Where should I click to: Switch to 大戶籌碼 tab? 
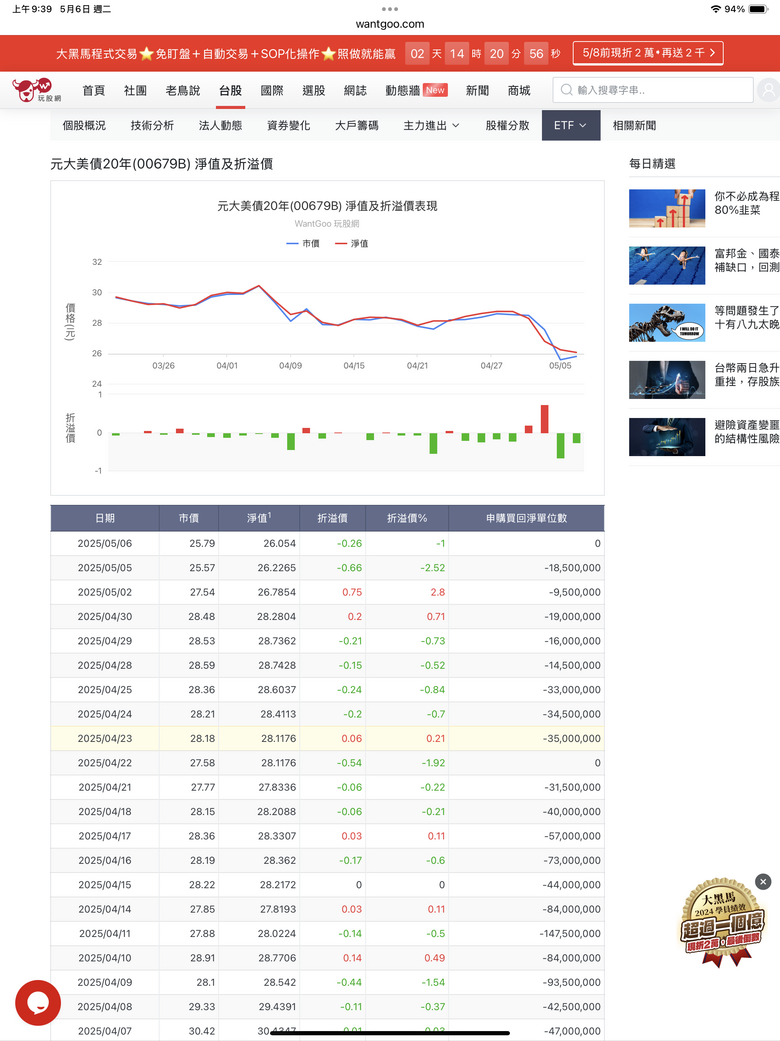(x=356, y=125)
